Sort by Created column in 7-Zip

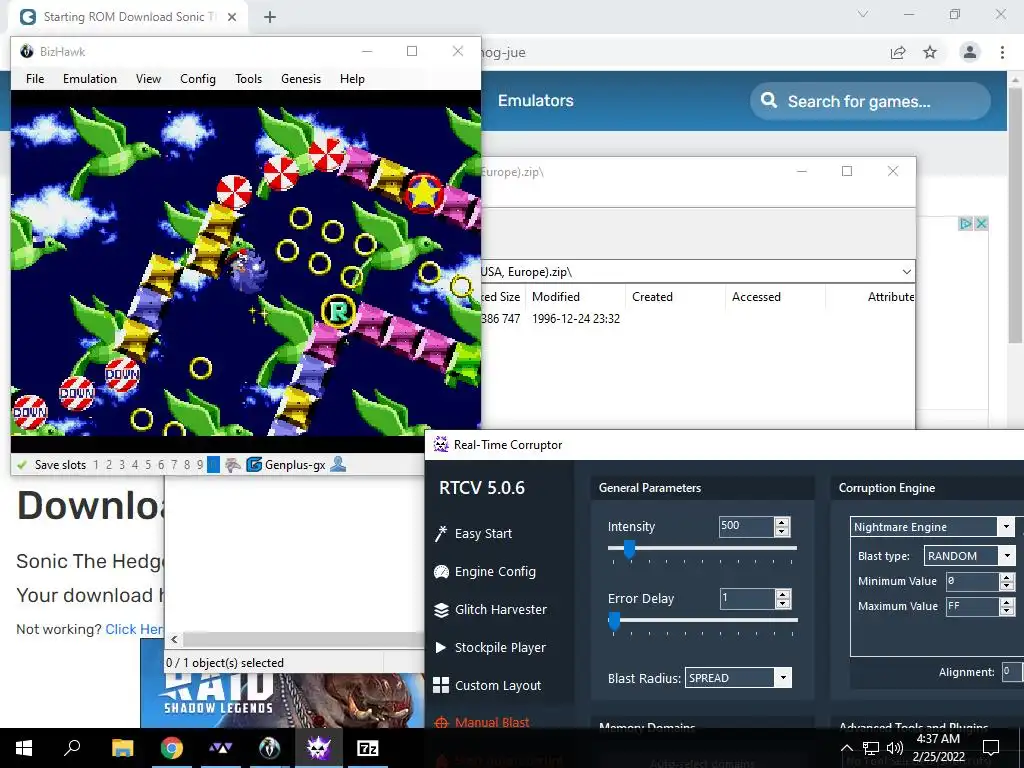652,296
